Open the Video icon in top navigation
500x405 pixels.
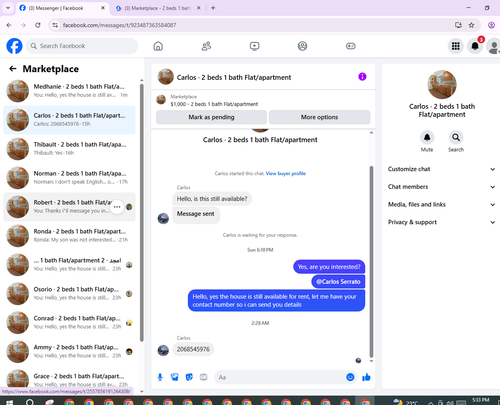254,46
